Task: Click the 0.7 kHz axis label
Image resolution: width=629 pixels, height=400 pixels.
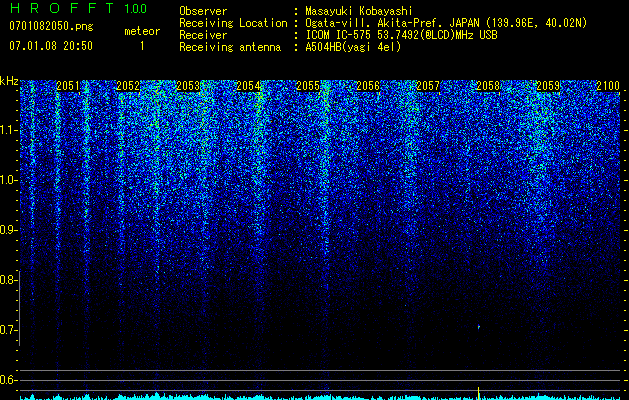Action: coord(8,330)
